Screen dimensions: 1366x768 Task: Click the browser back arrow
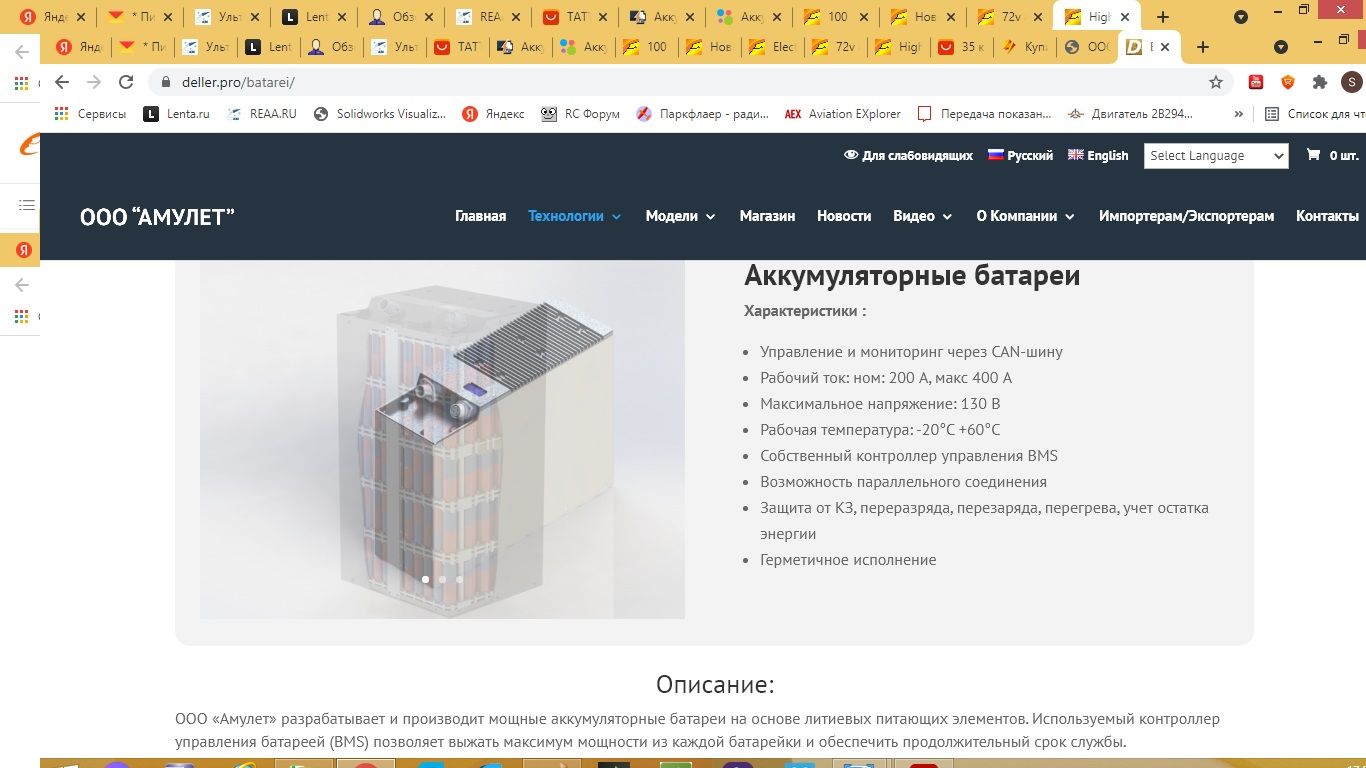tap(60, 82)
